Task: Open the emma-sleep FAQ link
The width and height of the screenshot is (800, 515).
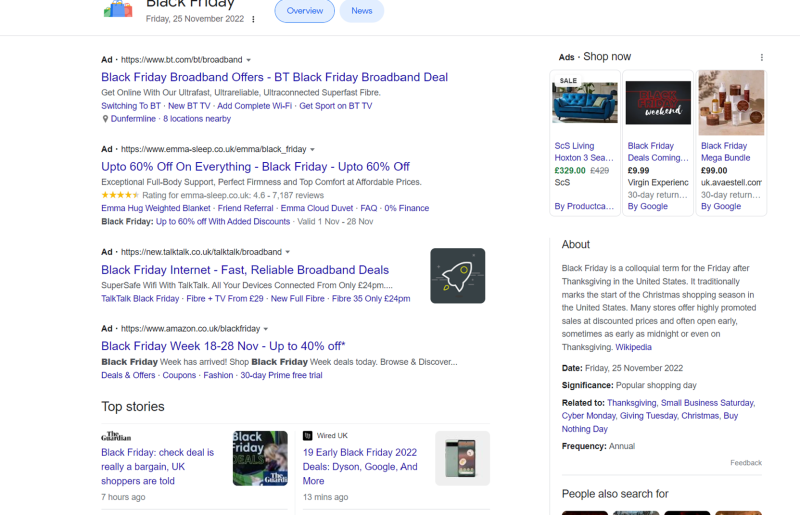Action: coord(369,208)
